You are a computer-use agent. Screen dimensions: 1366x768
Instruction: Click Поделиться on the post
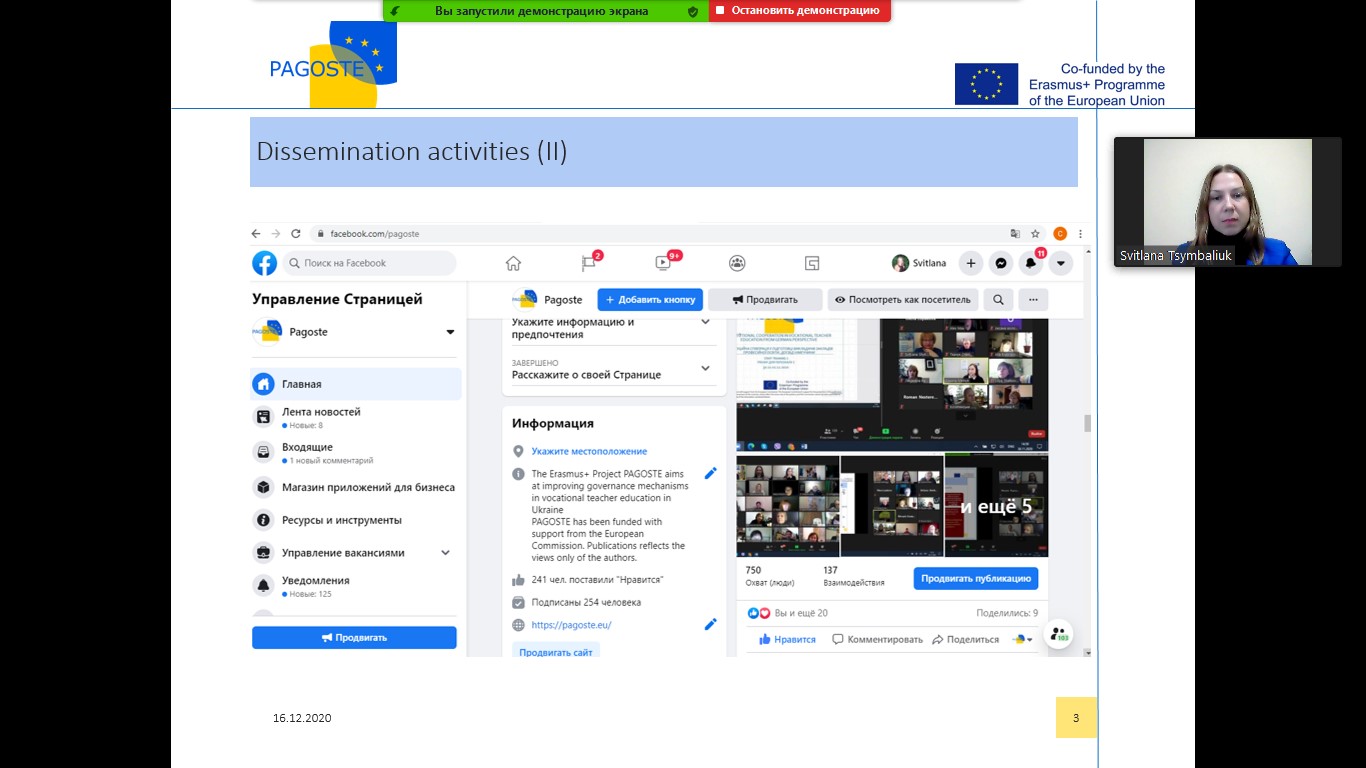pyautogui.click(x=965, y=639)
